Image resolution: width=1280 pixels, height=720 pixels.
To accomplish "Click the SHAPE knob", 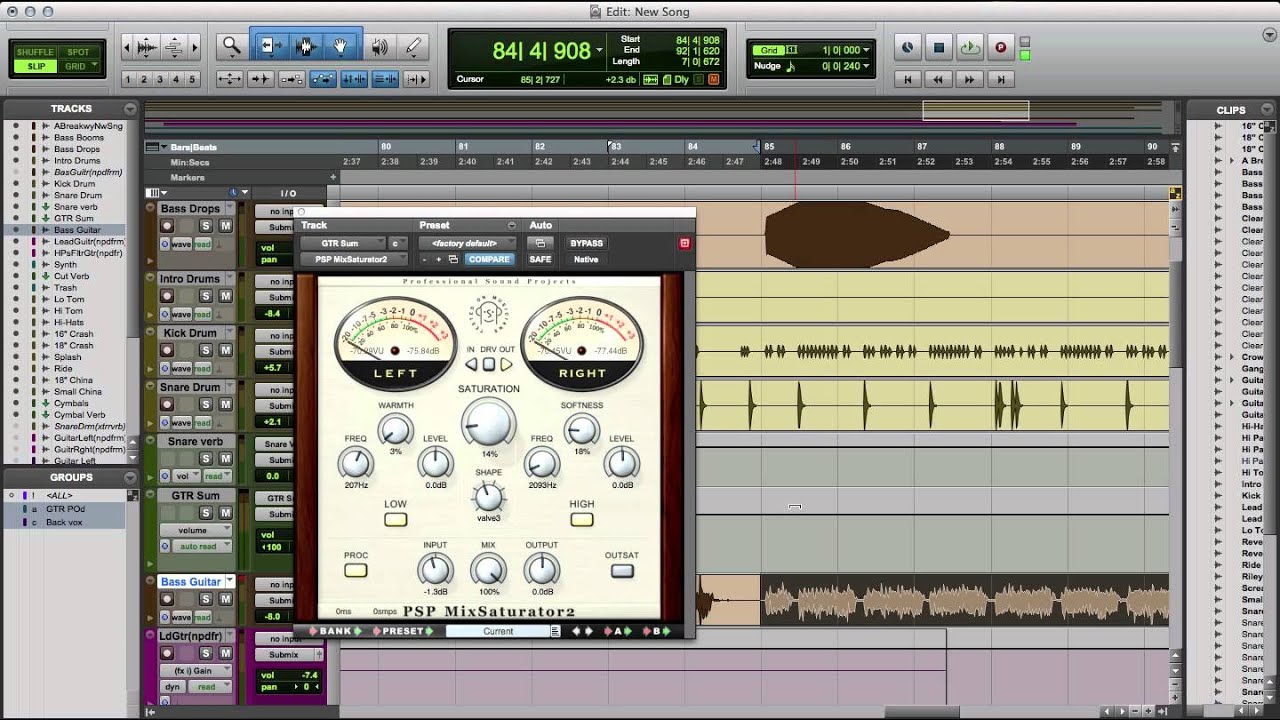I will tap(488, 496).
